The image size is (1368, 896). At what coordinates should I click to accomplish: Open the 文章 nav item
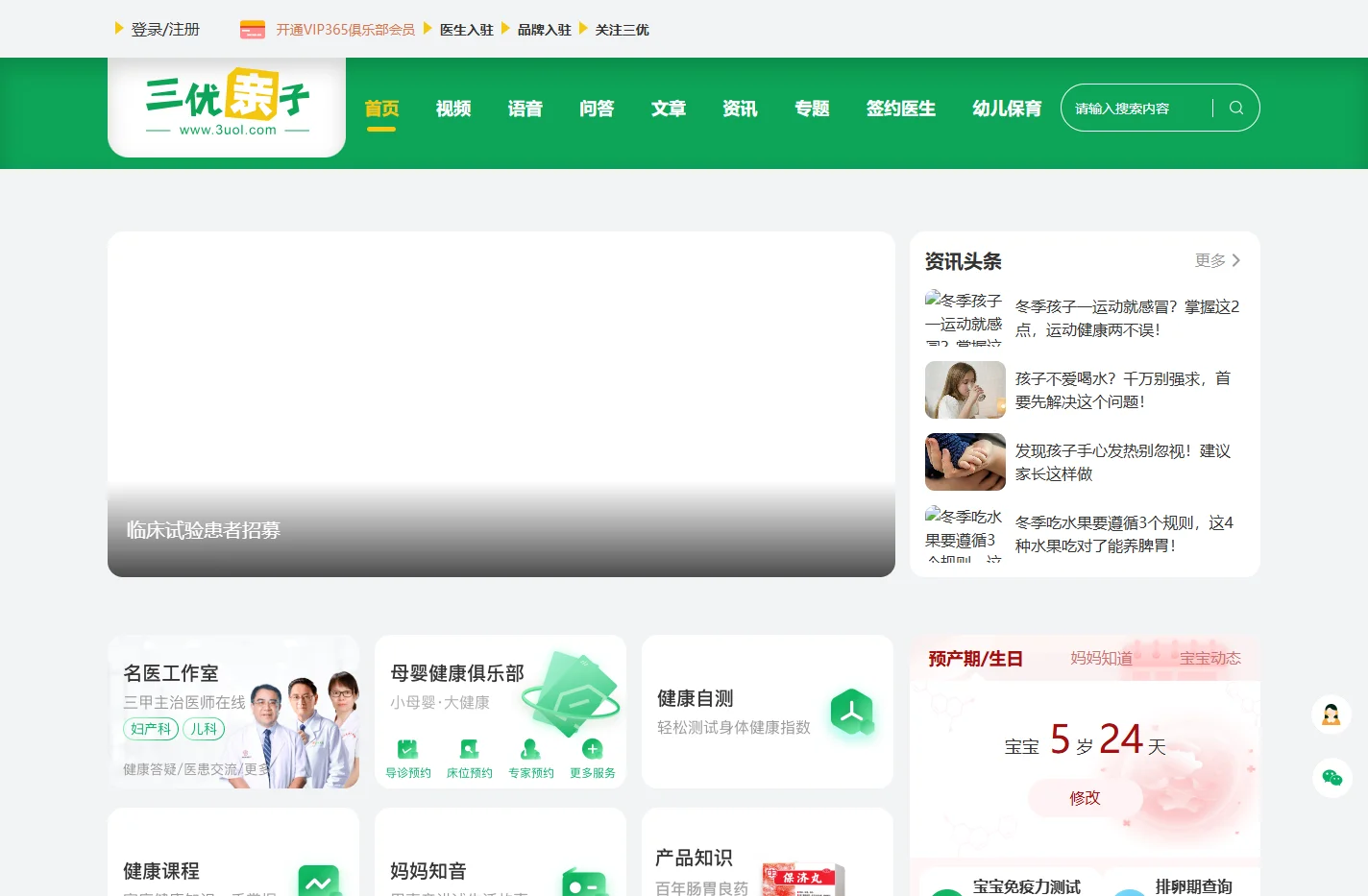point(669,109)
